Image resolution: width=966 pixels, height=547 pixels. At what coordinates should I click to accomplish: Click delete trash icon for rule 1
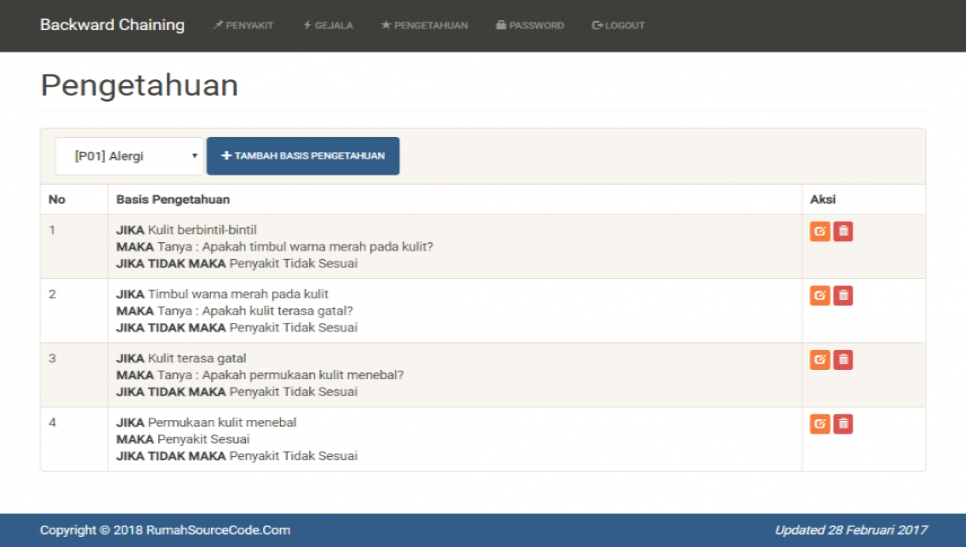[843, 232]
